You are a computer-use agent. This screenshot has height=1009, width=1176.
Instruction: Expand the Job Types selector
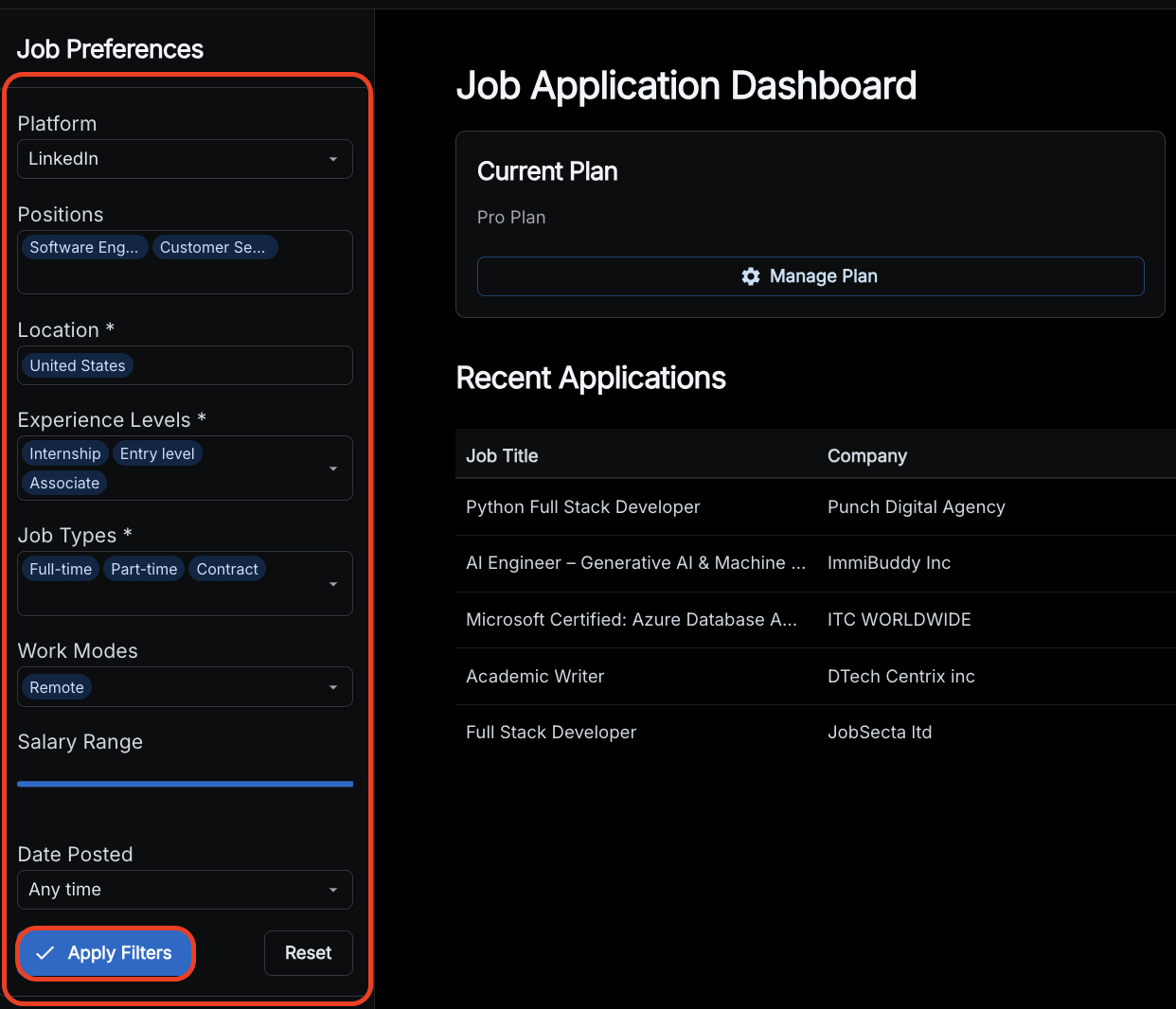[332, 583]
